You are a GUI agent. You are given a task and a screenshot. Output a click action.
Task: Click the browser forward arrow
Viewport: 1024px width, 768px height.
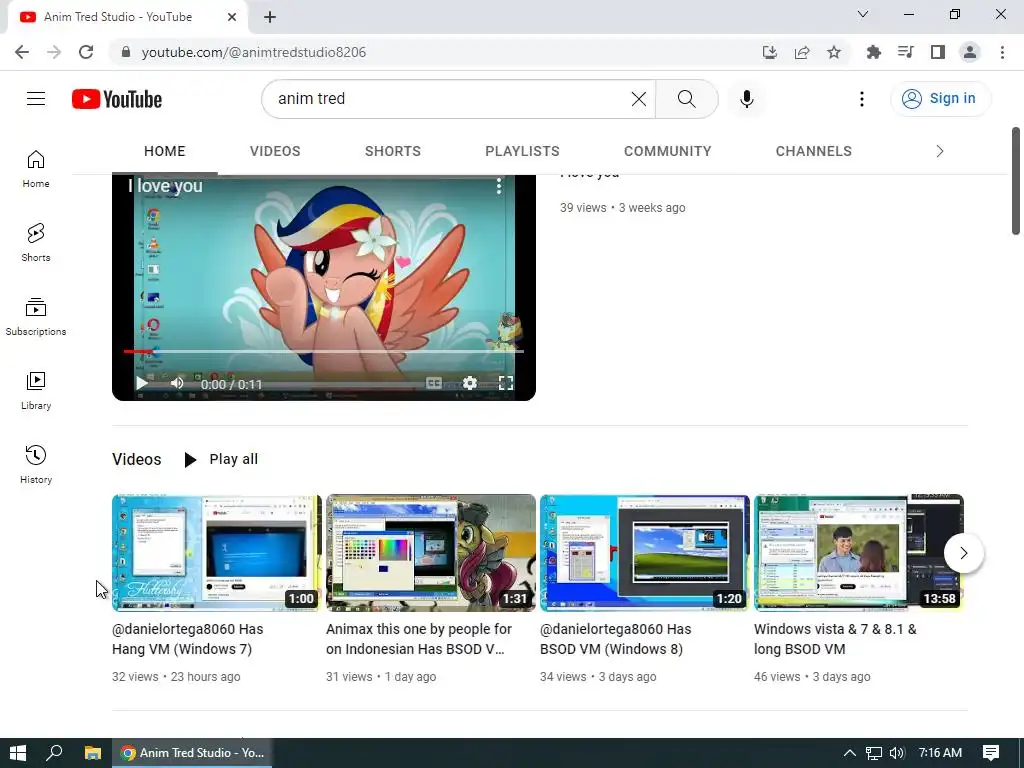[x=54, y=52]
